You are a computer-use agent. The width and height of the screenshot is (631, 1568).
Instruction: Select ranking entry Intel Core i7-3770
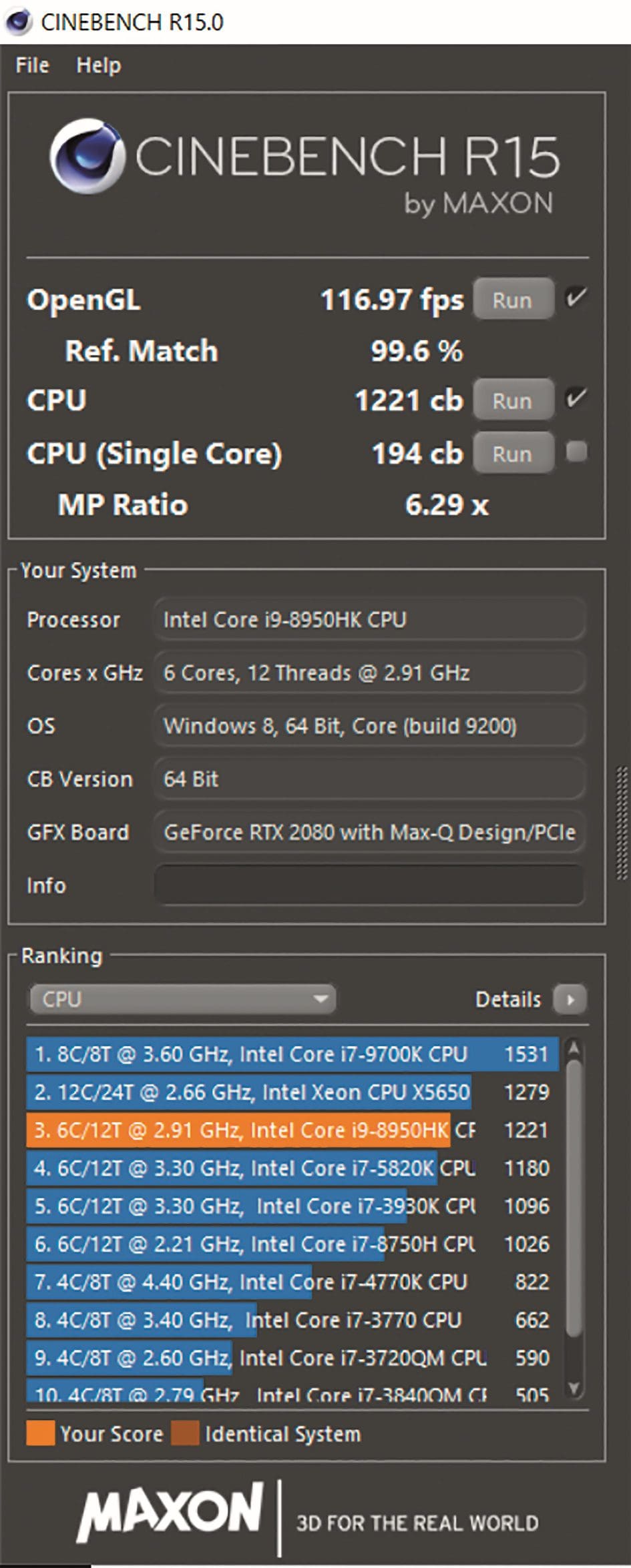coord(292,1320)
